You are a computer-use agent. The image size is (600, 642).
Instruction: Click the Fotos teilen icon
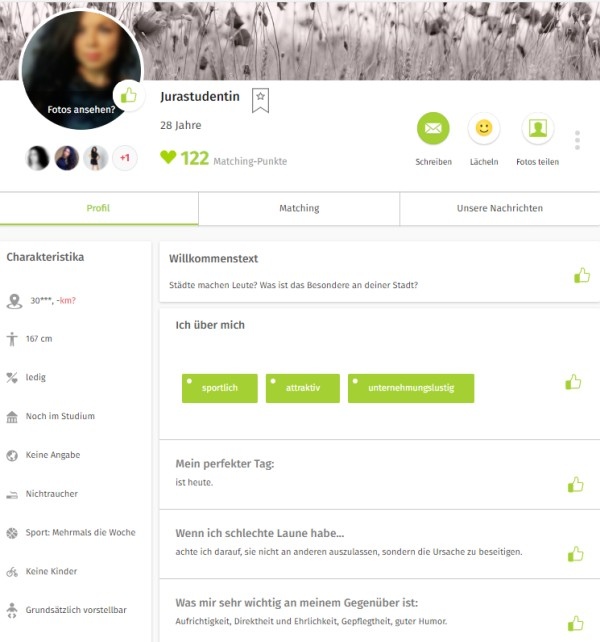[x=537, y=128]
